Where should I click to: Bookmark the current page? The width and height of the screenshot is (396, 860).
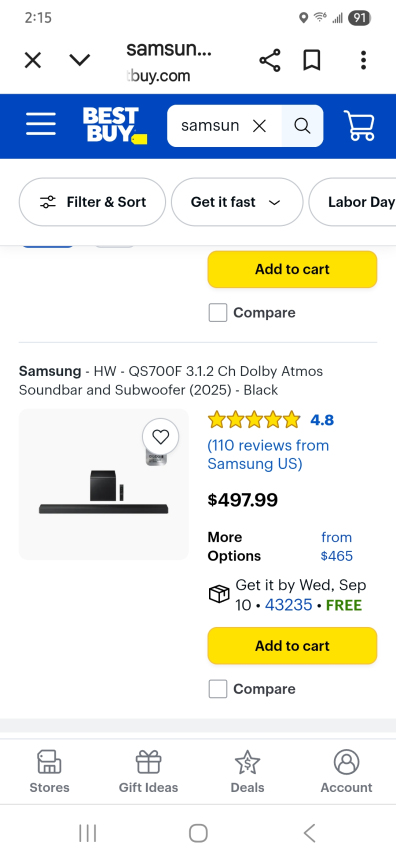312,60
